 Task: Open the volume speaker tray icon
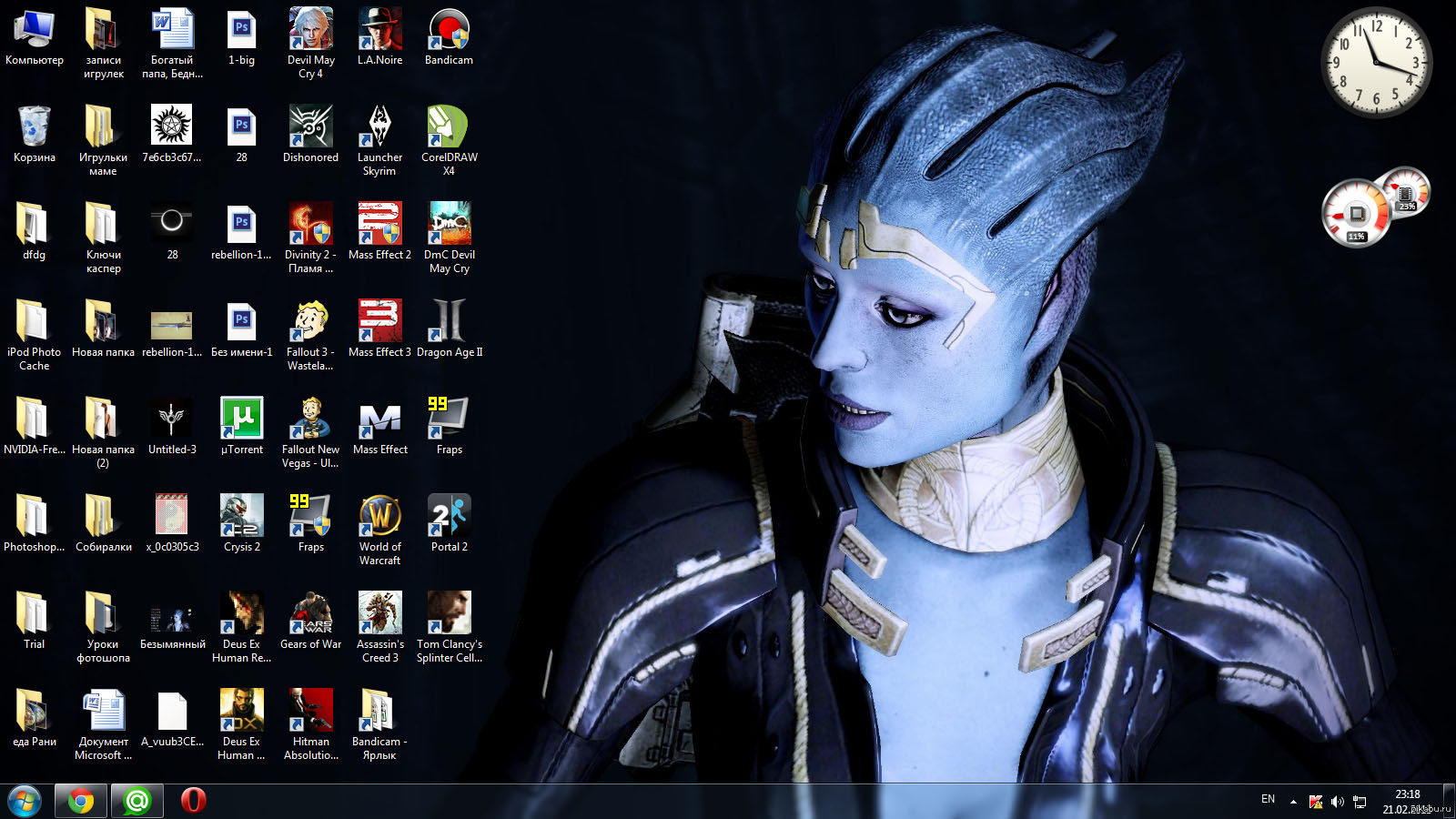click(x=1338, y=802)
